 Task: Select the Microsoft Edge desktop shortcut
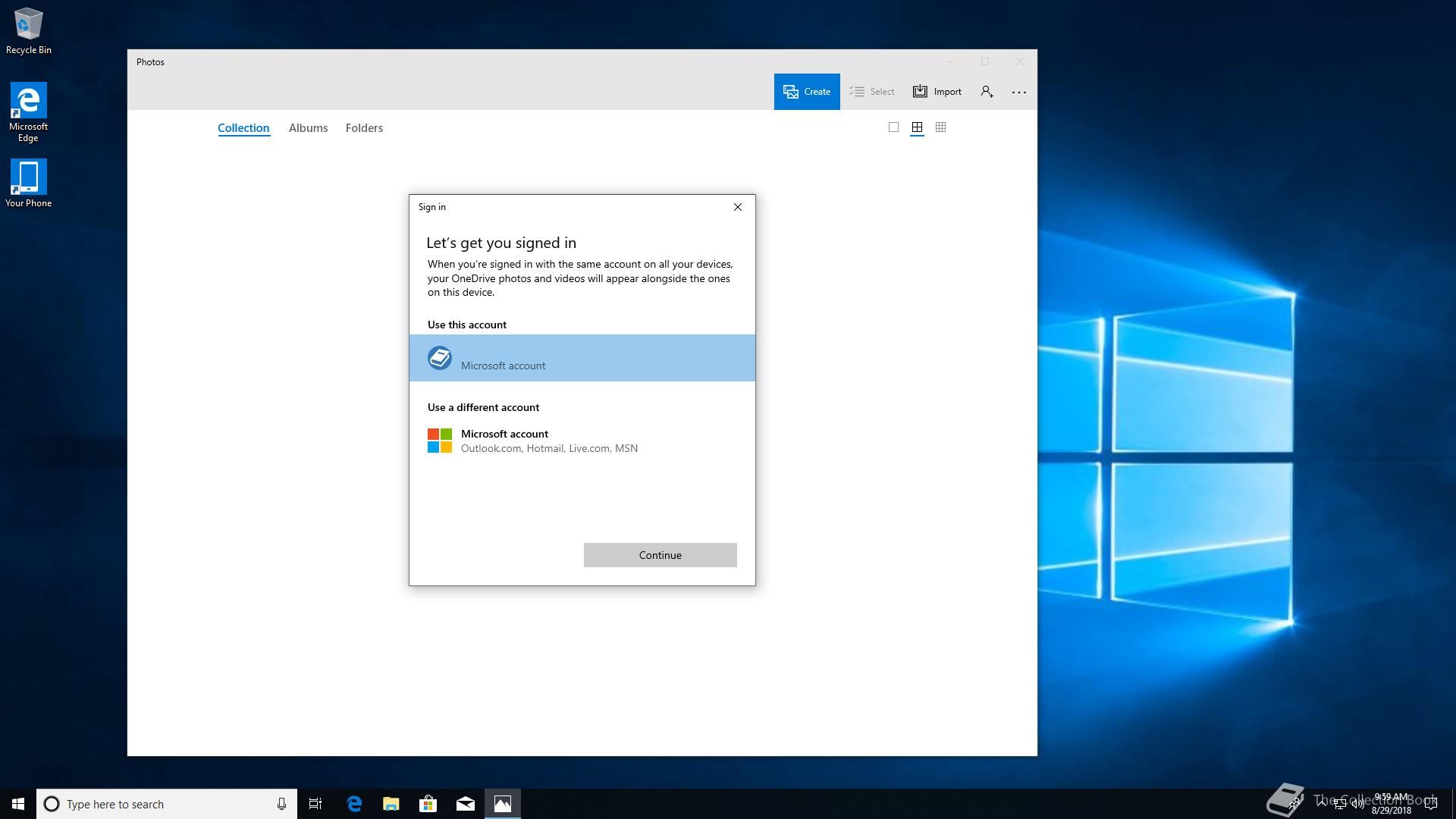tap(29, 112)
